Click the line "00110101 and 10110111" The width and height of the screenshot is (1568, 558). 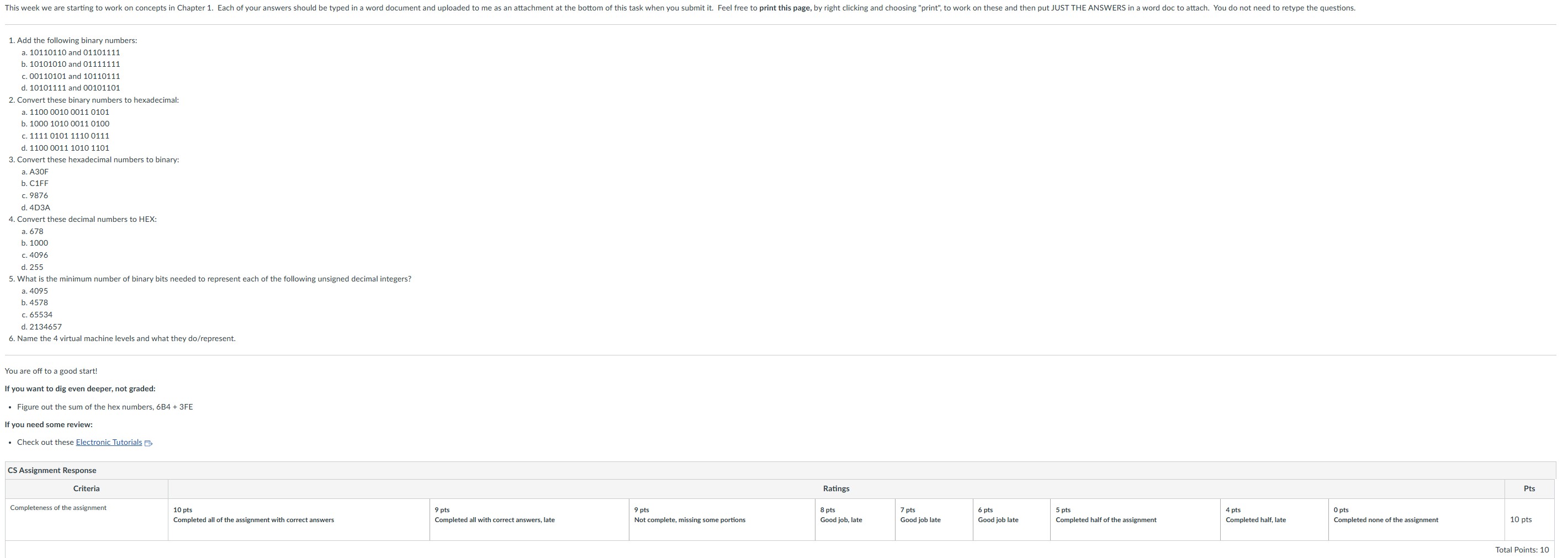coord(75,76)
